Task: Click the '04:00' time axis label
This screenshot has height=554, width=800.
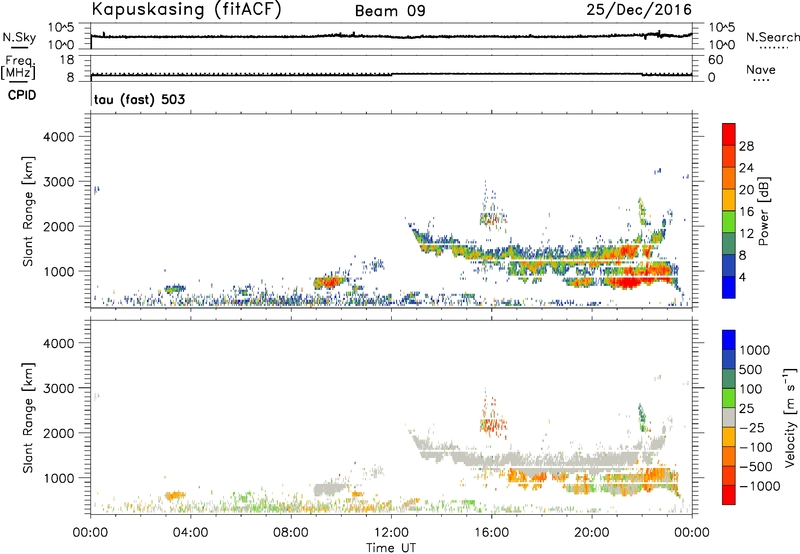Action: 190,533
